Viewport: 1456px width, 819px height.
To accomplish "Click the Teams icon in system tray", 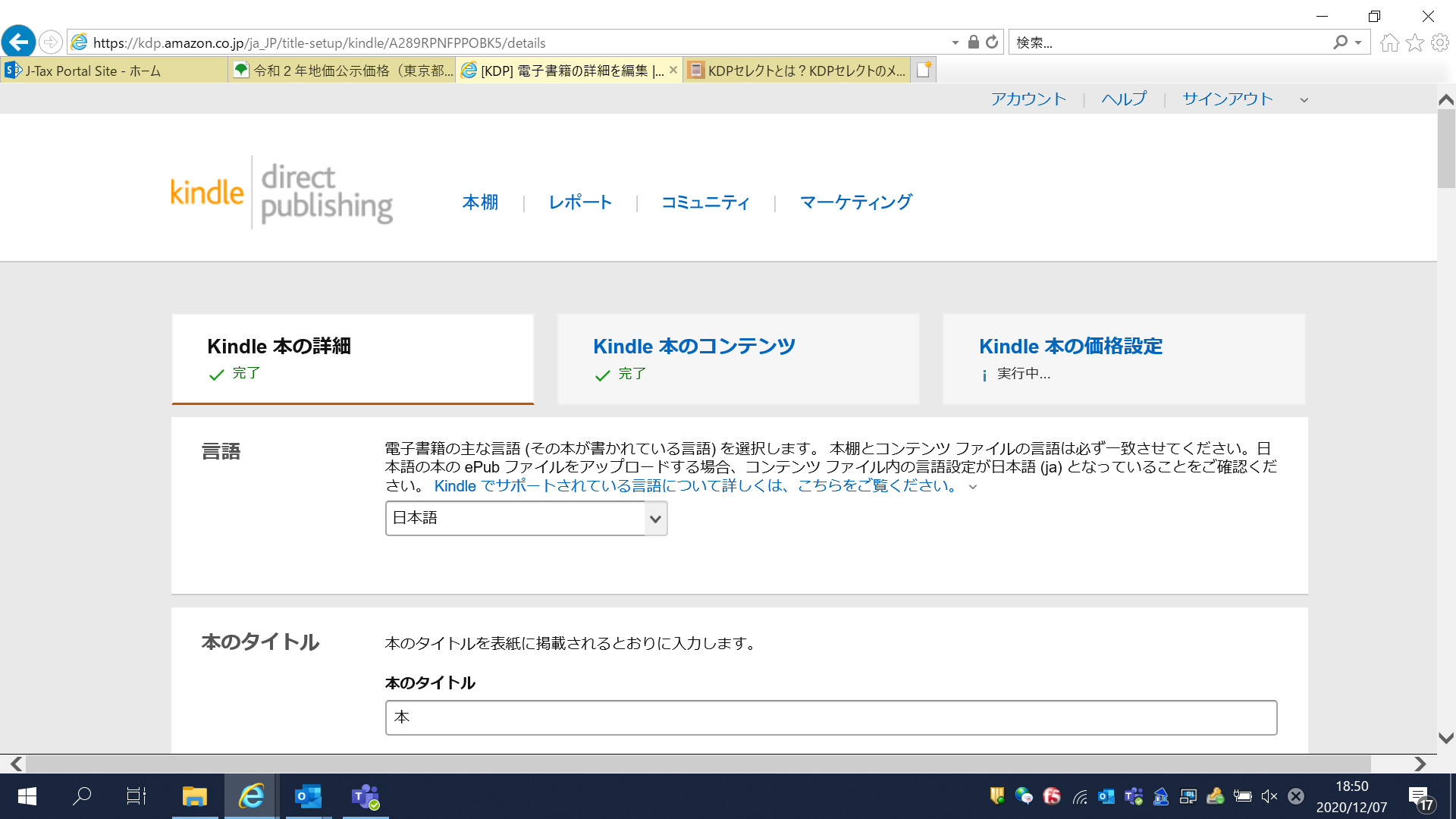I will (1134, 796).
